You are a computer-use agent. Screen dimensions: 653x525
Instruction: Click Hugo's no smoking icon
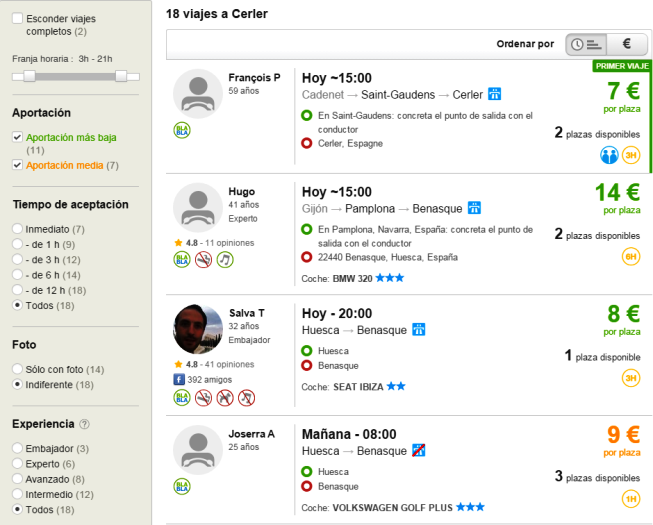[x=204, y=260]
